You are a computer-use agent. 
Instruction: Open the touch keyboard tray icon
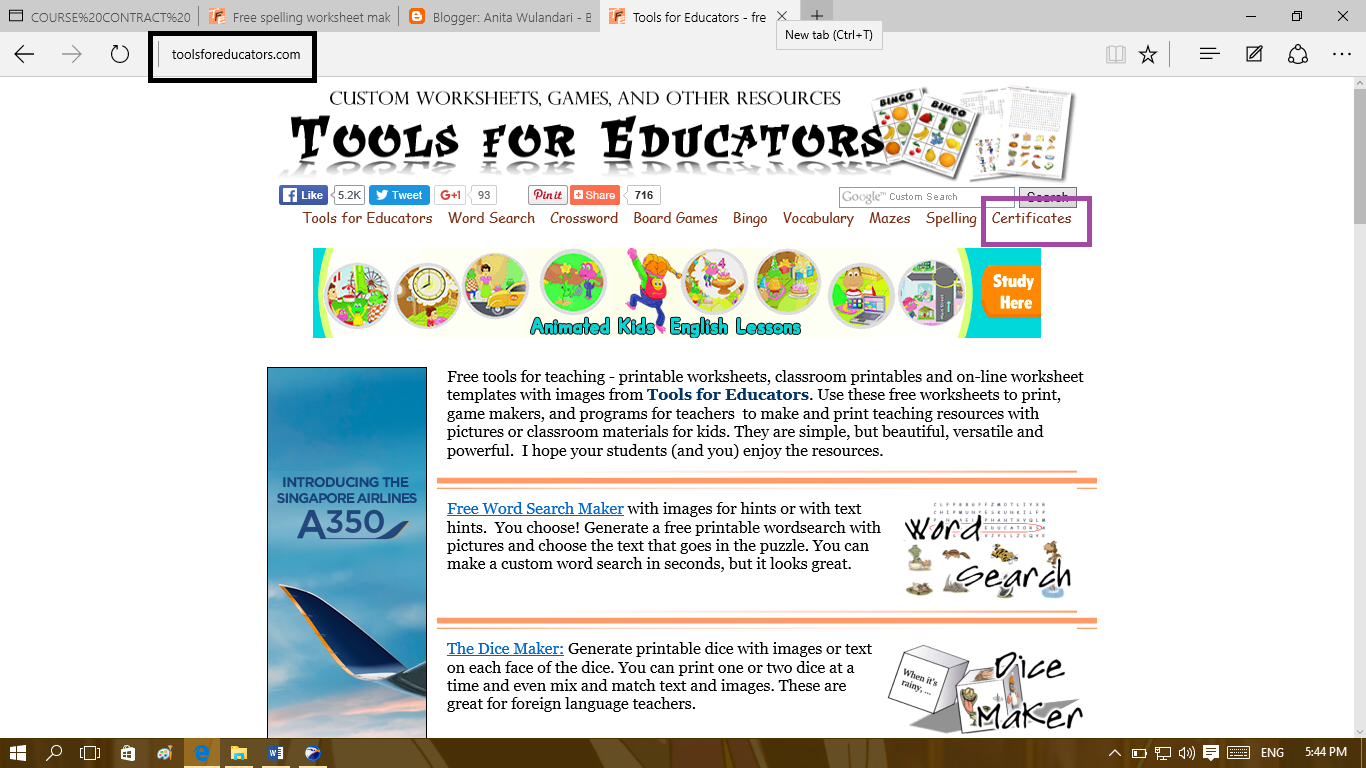point(1238,753)
